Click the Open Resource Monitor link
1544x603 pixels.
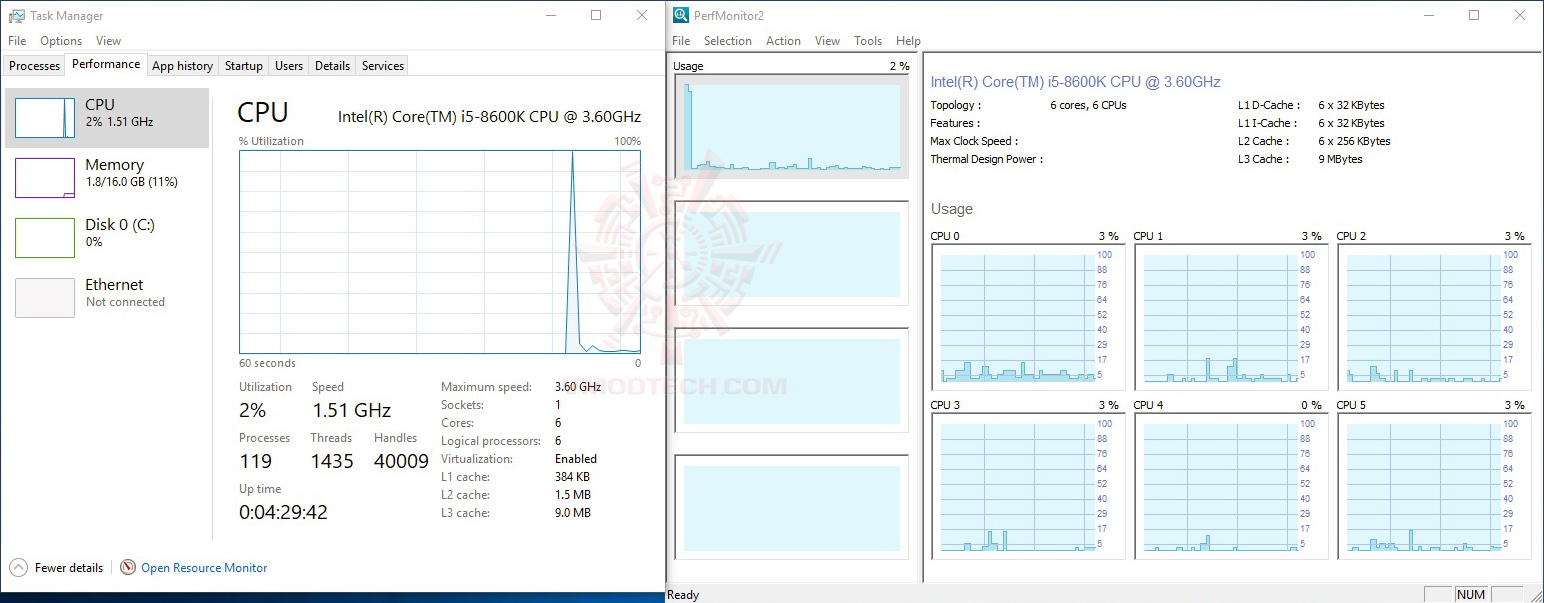tap(204, 567)
